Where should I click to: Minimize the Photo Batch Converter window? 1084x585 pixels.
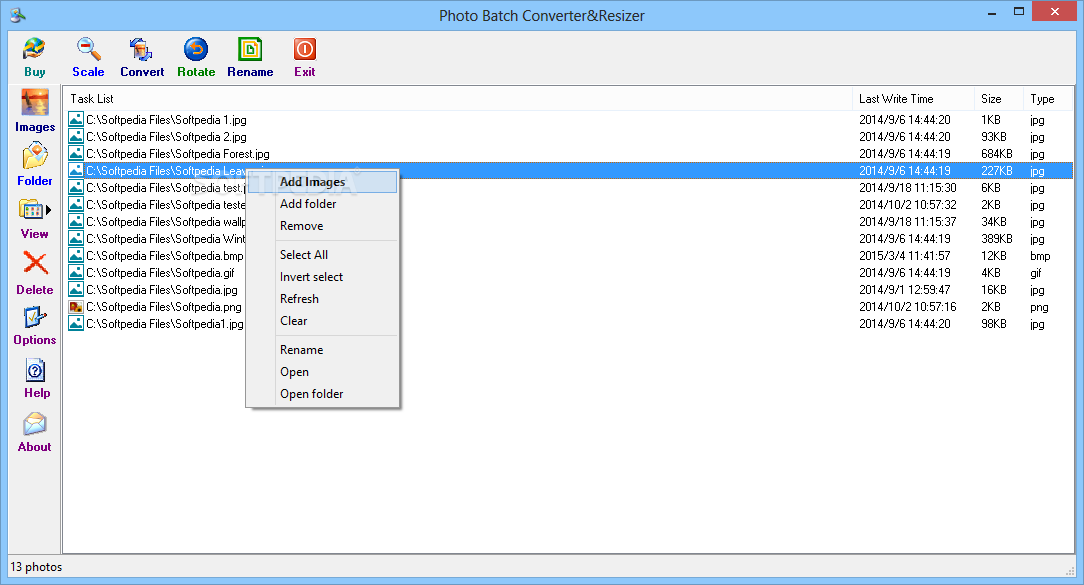tap(992, 12)
